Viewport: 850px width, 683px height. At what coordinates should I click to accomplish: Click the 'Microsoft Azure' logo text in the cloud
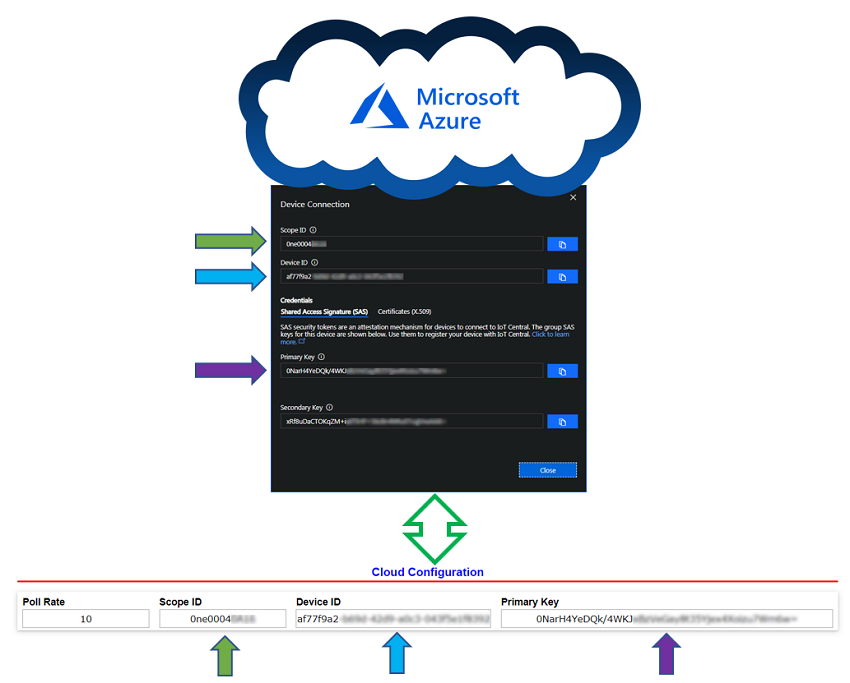tap(468, 109)
